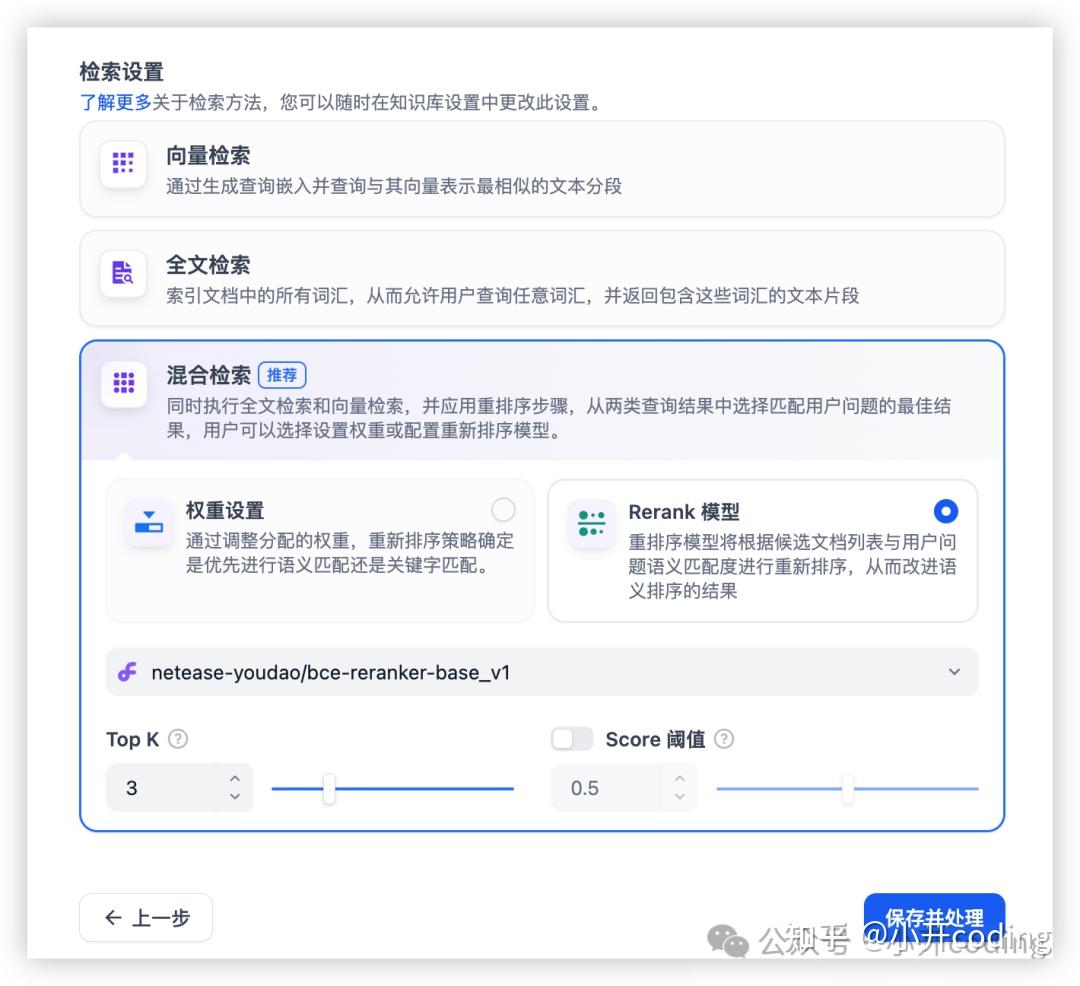Select the 权重设置 radio button
Viewport: 1080px width, 986px height.
click(503, 510)
